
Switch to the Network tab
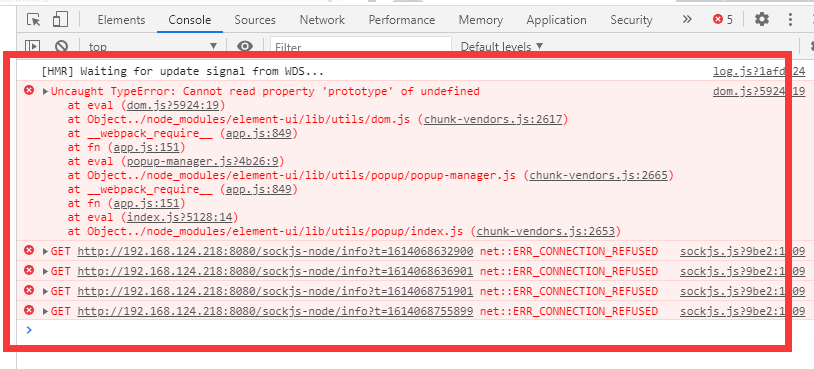pyautogui.click(x=322, y=20)
